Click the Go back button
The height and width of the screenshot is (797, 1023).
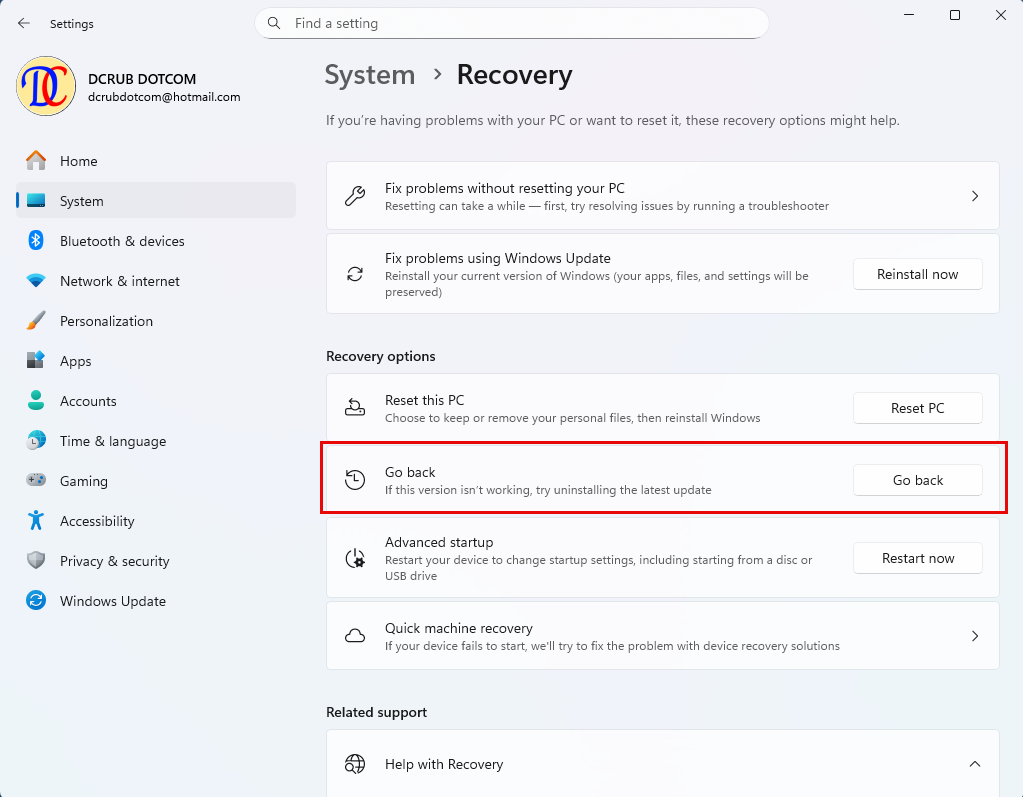(x=917, y=480)
